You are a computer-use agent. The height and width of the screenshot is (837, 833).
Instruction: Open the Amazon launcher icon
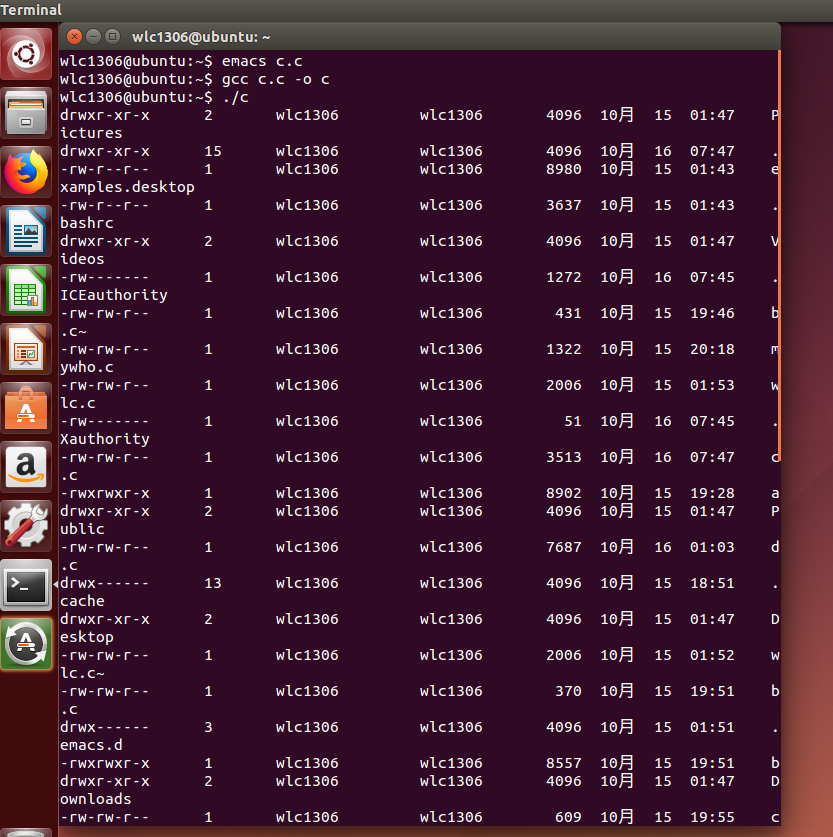(x=26, y=467)
